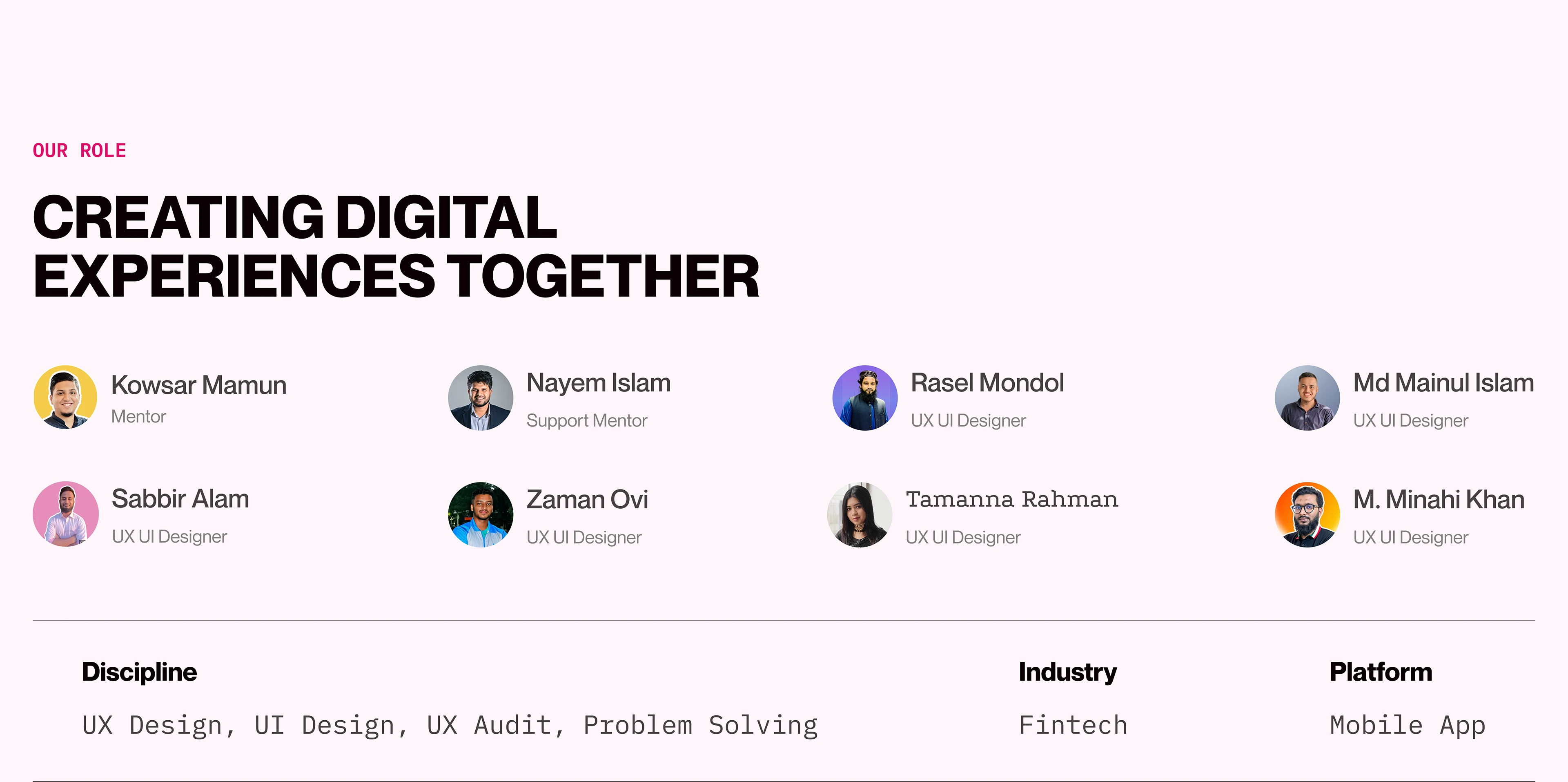The width and height of the screenshot is (1568, 782).
Task: Click the avatar beside Kowsar Mamun
Action: tap(65, 398)
